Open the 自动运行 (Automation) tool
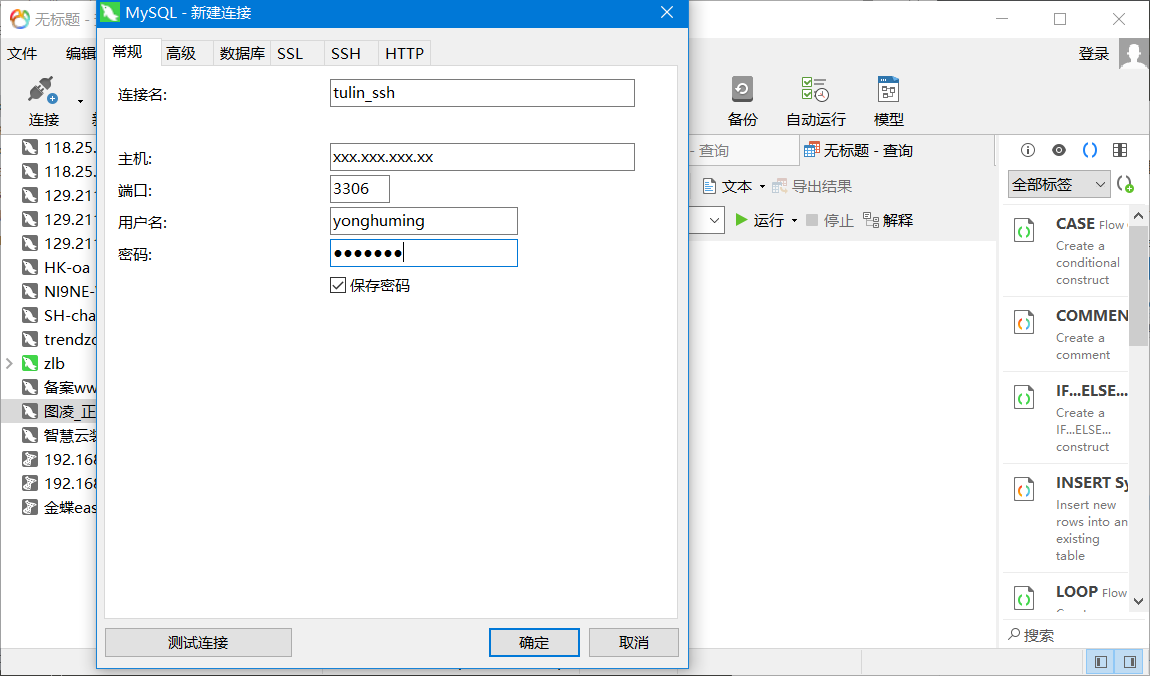The width and height of the screenshot is (1150, 676). coord(815,91)
